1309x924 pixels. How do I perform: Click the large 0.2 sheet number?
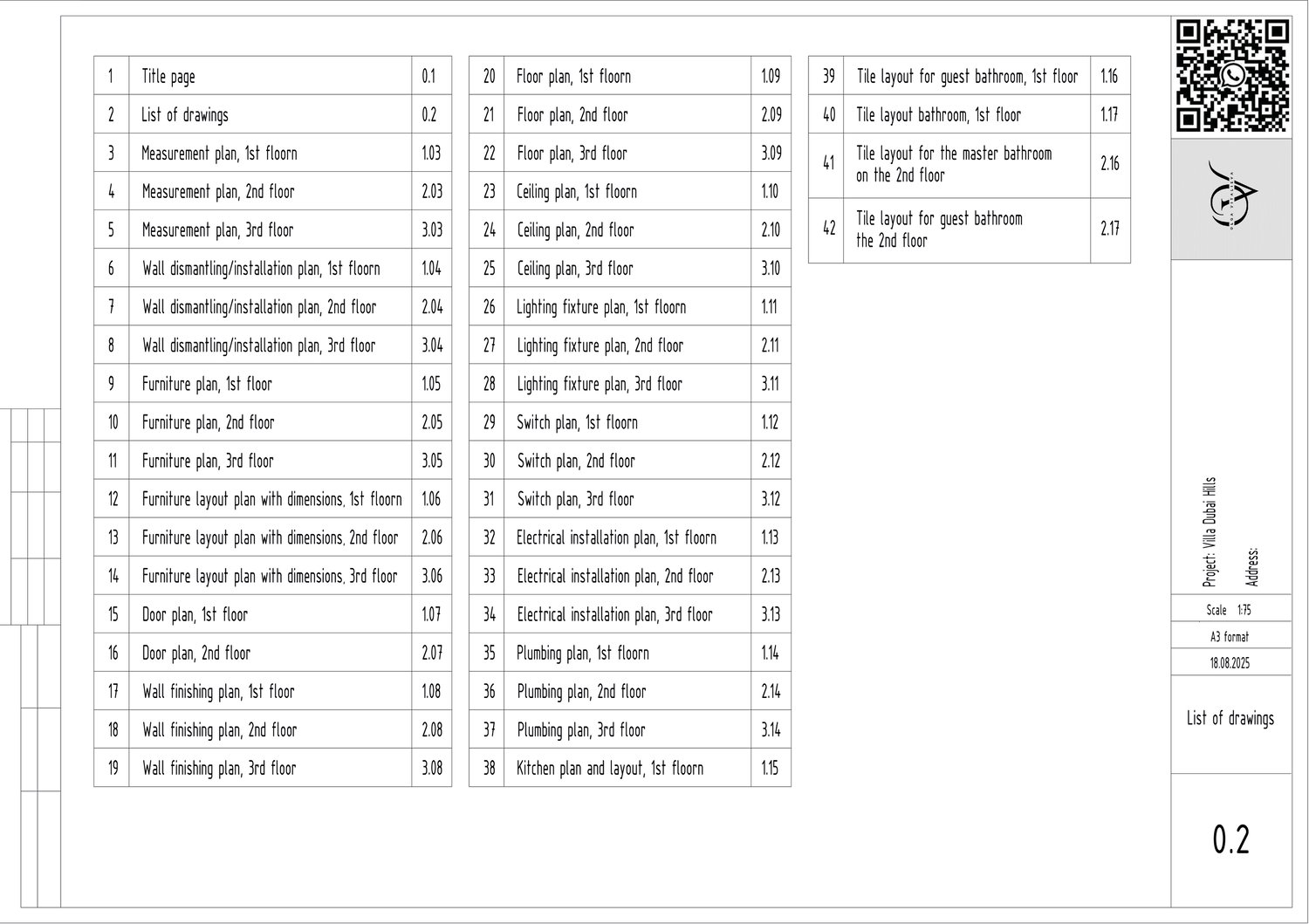pyautogui.click(x=1230, y=839)
